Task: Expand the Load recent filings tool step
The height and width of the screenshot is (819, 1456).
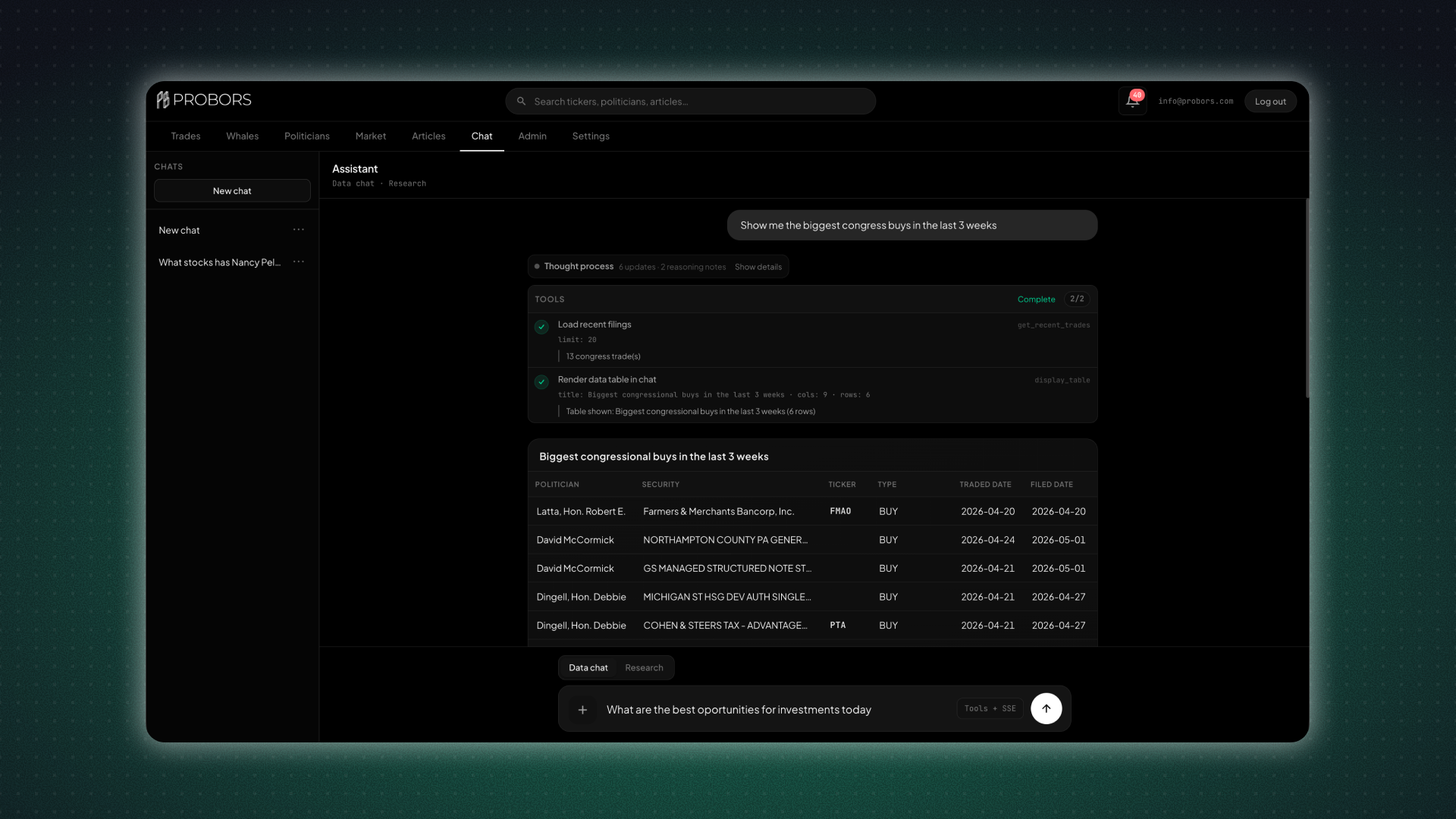Action: [813, 340]
